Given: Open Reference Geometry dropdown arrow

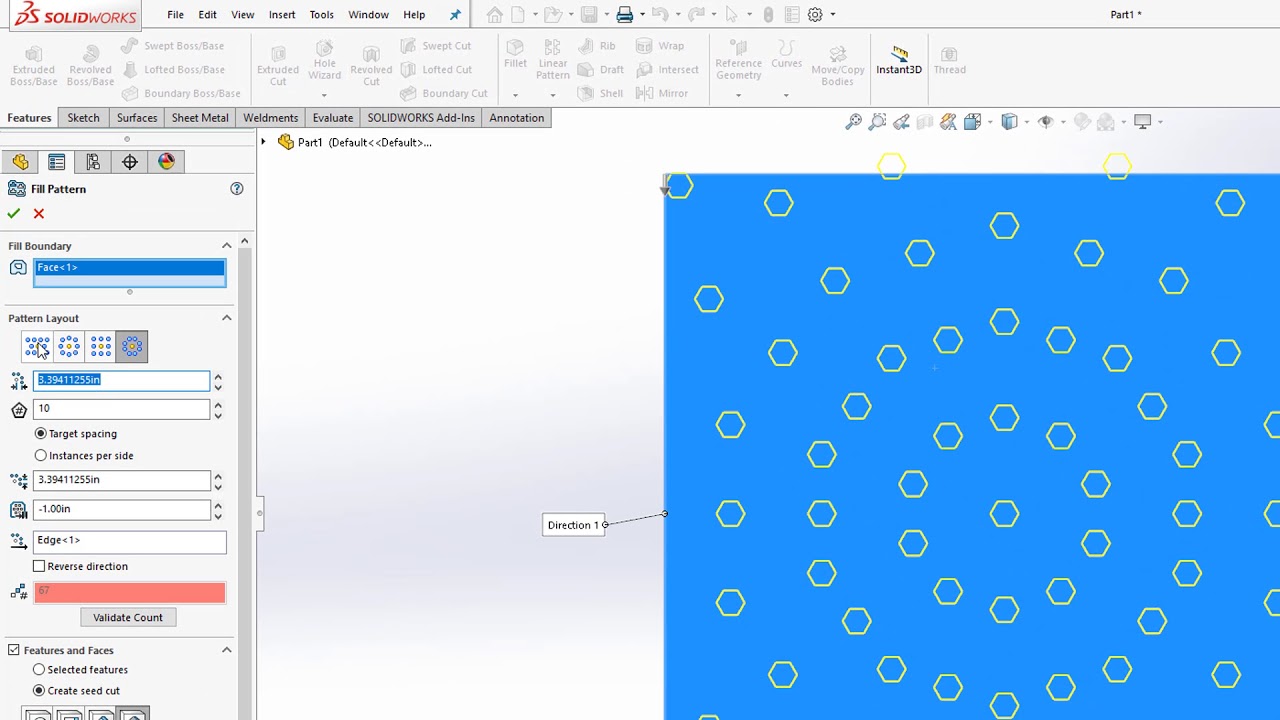Looking at the screenshot, I should 738,95.
